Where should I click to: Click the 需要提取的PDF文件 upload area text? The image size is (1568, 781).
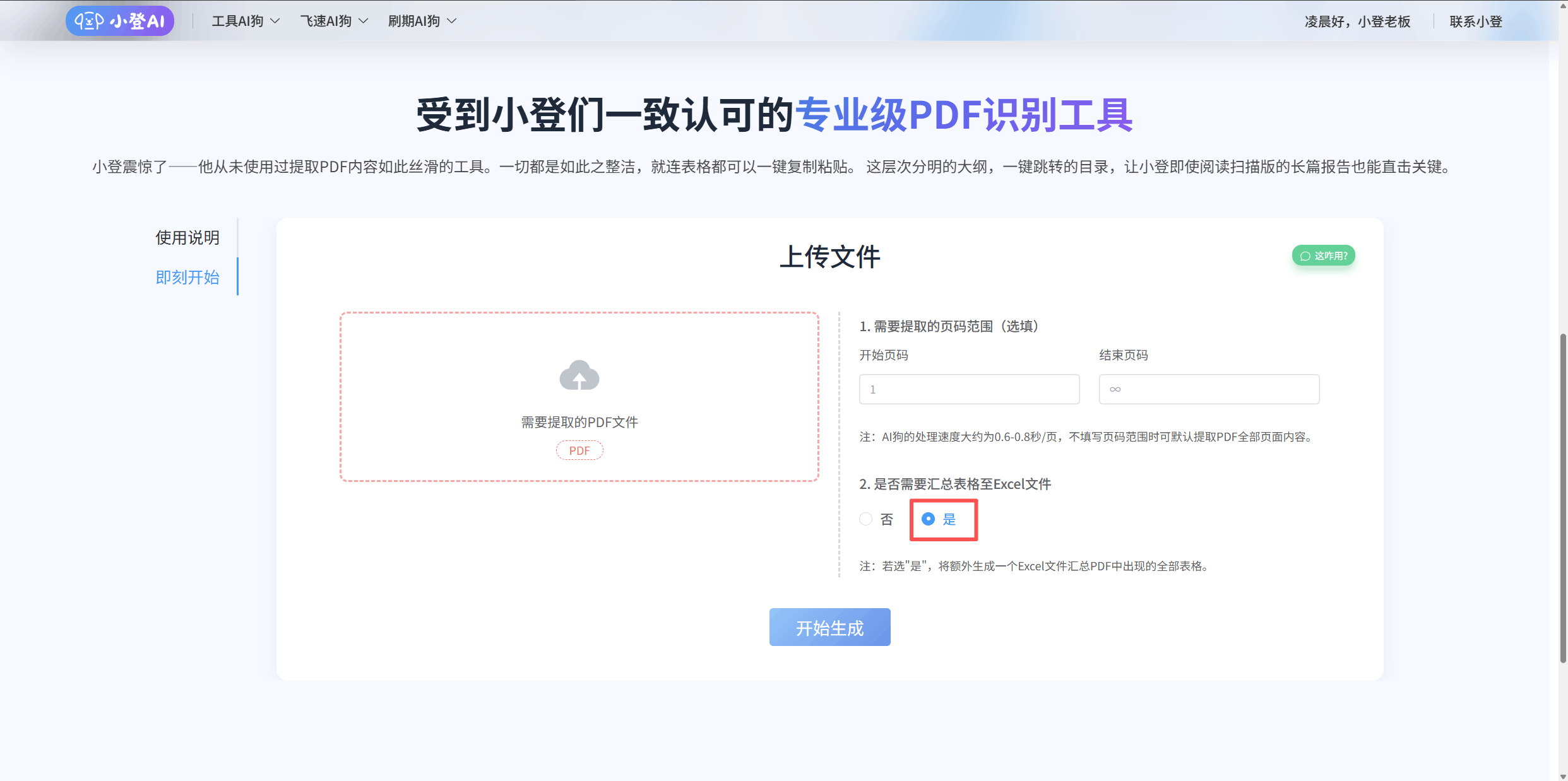pos(579,422)
